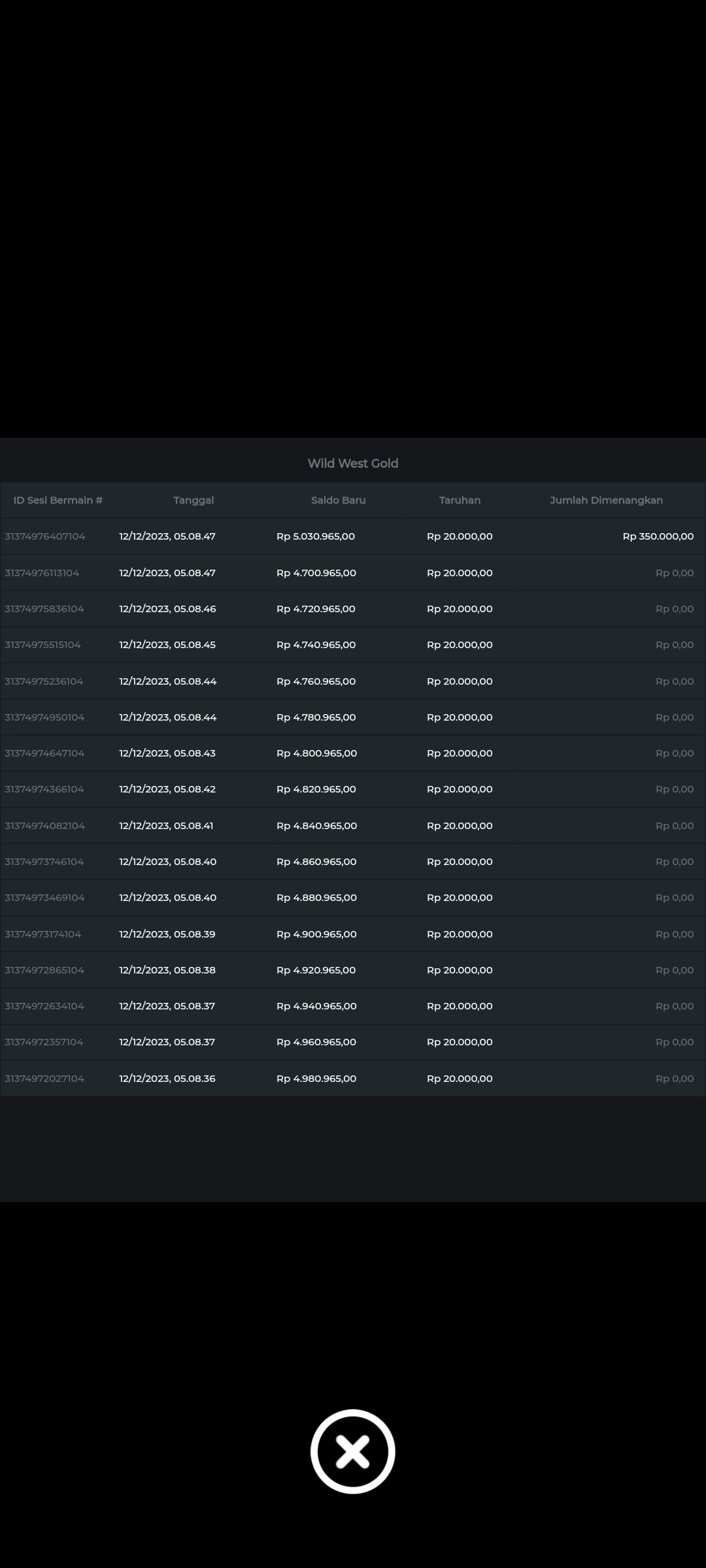Click session ID 31374974950104
Screen dimensions: 706x1568
click(44, 717)
